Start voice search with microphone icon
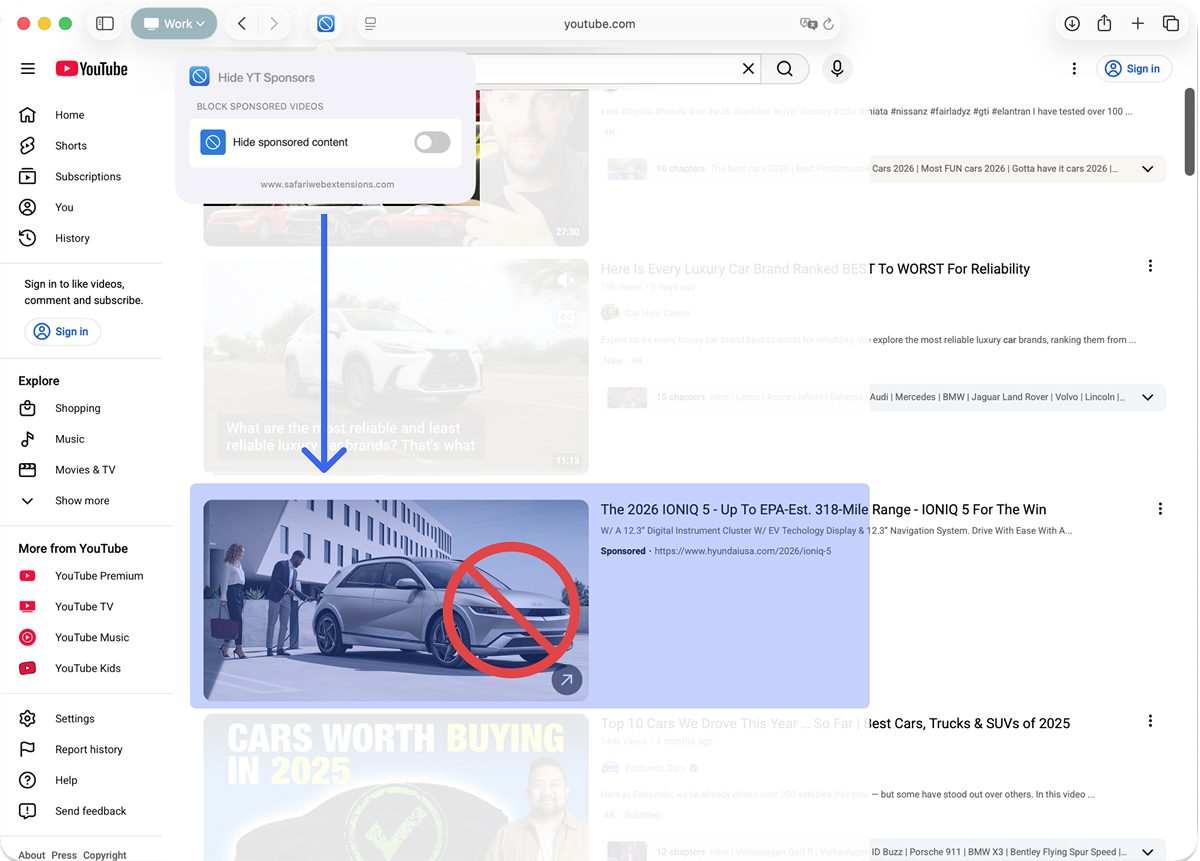The width and height of the screenshot is (1200, 861). (x=837, y=68)
